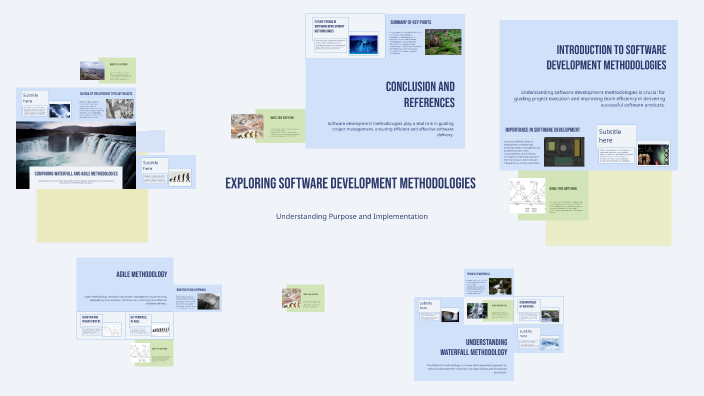Viewport: 704px width, 396px height.
Task: Select the dark image beside Introduction's Subtitle here
Action: 653,154
